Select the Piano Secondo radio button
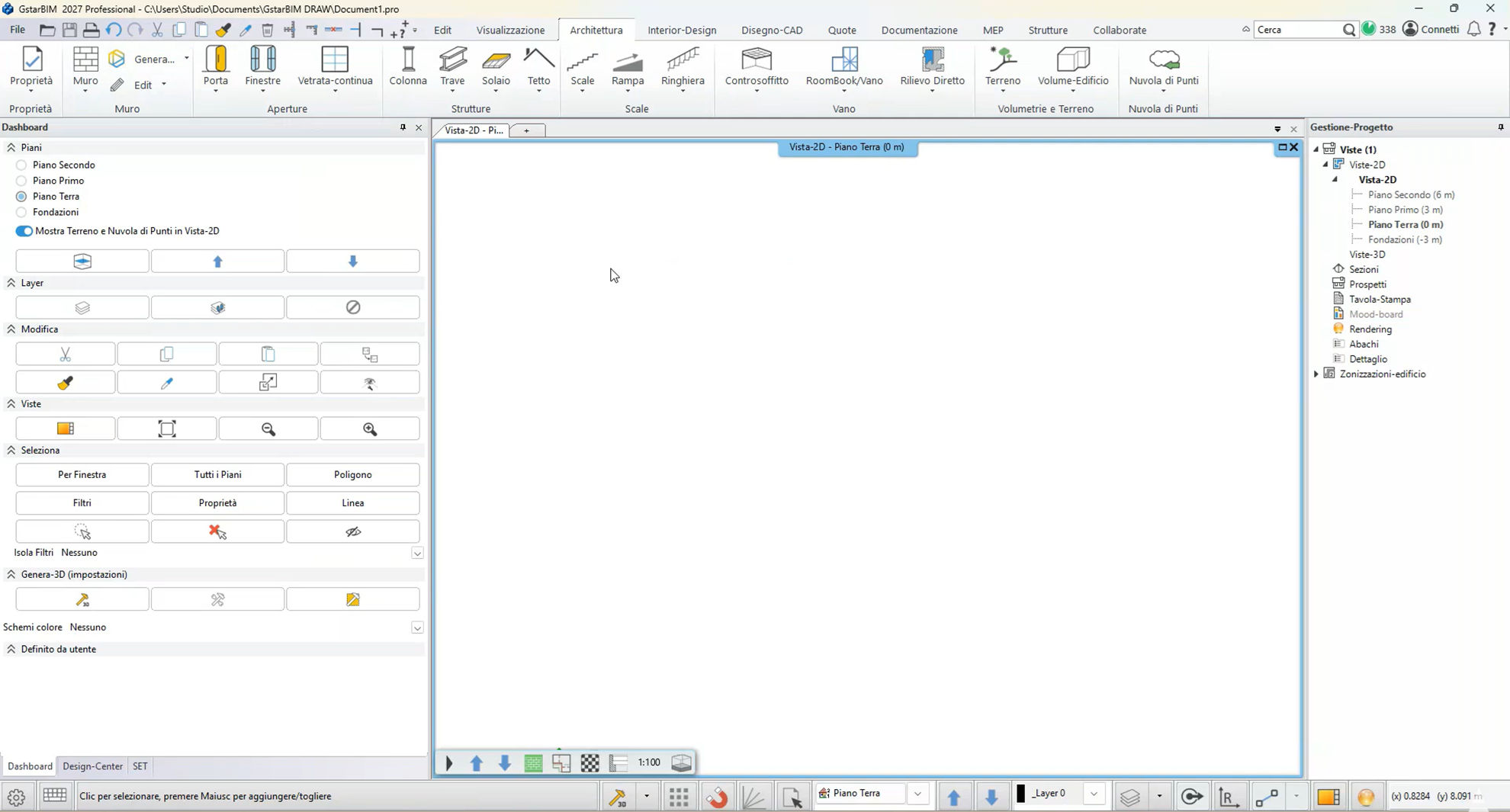Image resolution: width=1510 pixels, height=812 pixels. click(21, 165)
